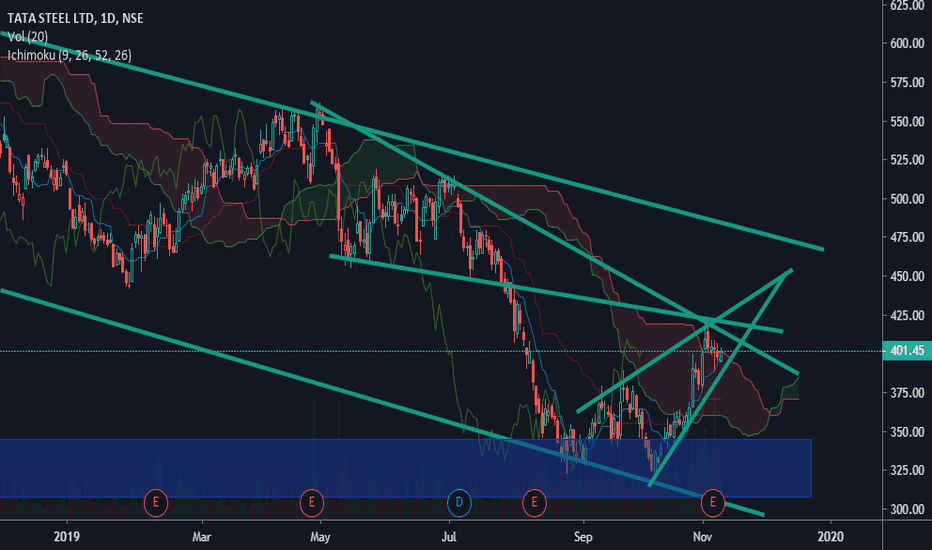Select the blue support zone rectangle
932x550 pixels.
[405, 468]
